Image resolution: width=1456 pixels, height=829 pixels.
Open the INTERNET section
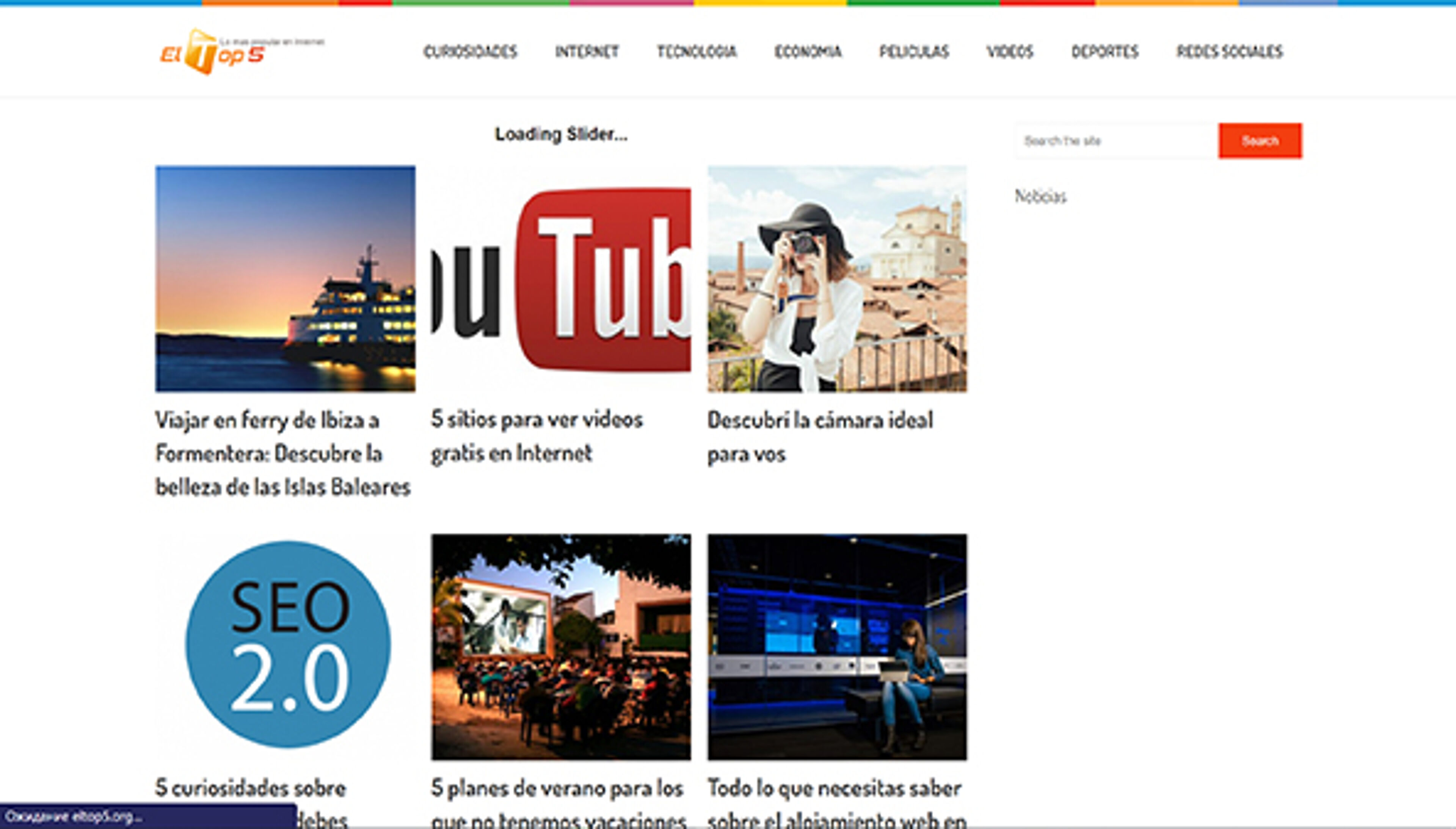[586, 51]
